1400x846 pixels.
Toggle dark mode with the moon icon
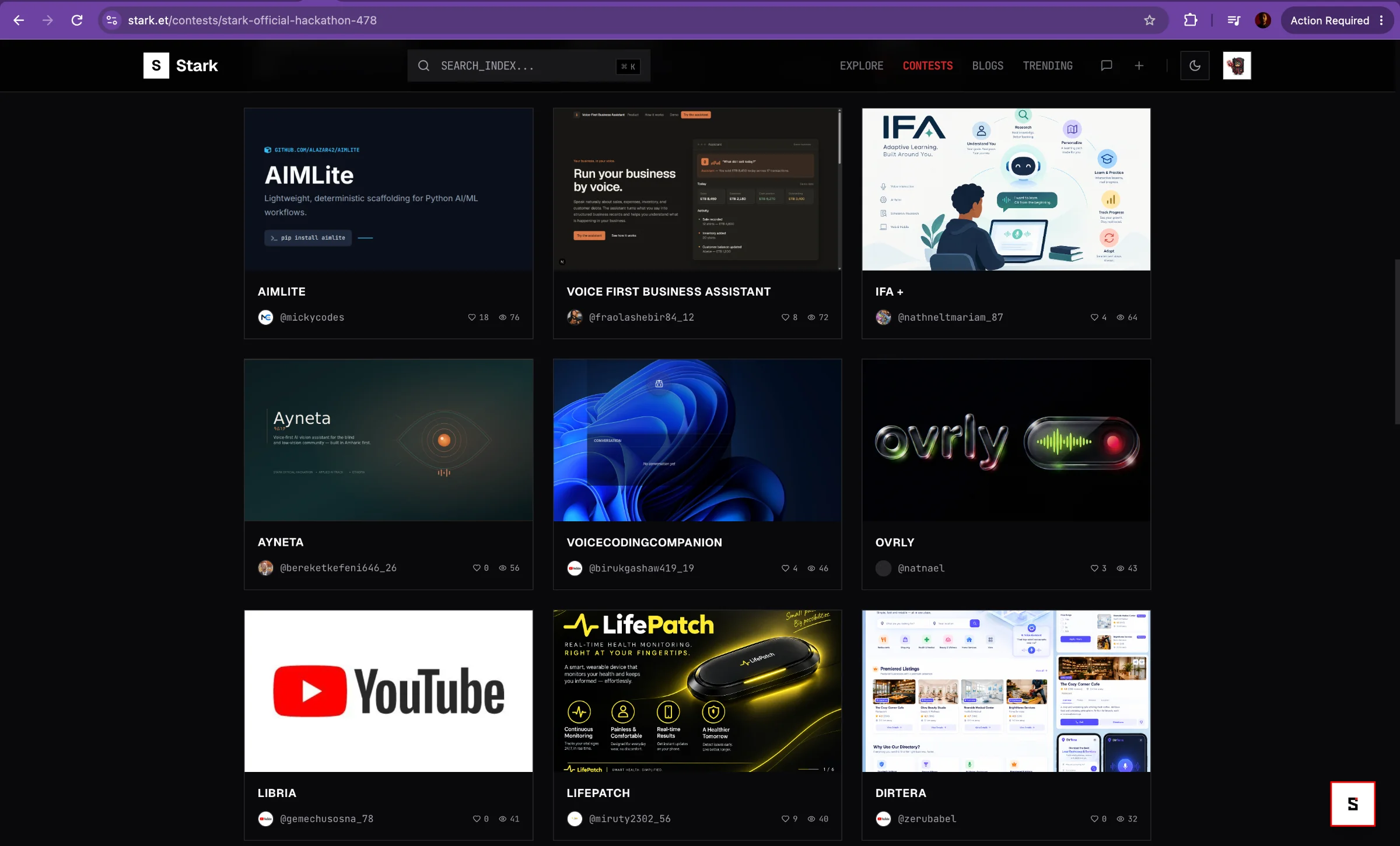point(1195,65)
